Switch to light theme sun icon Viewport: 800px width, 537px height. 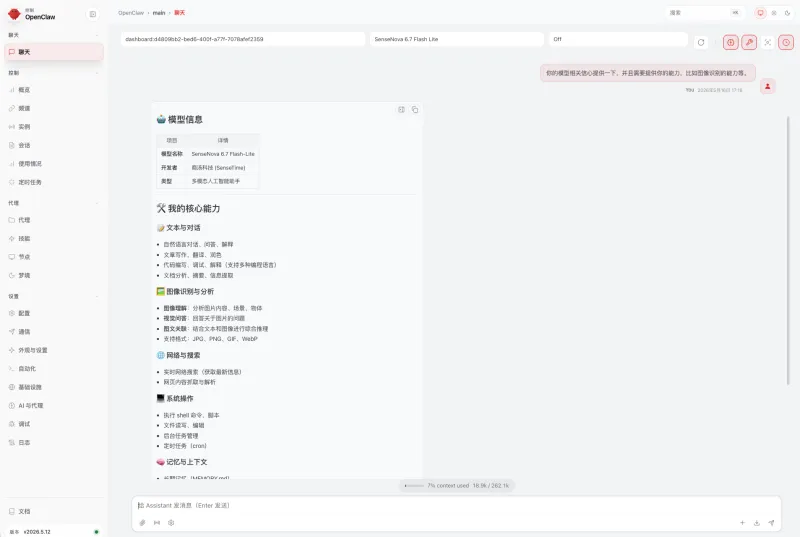774,13
